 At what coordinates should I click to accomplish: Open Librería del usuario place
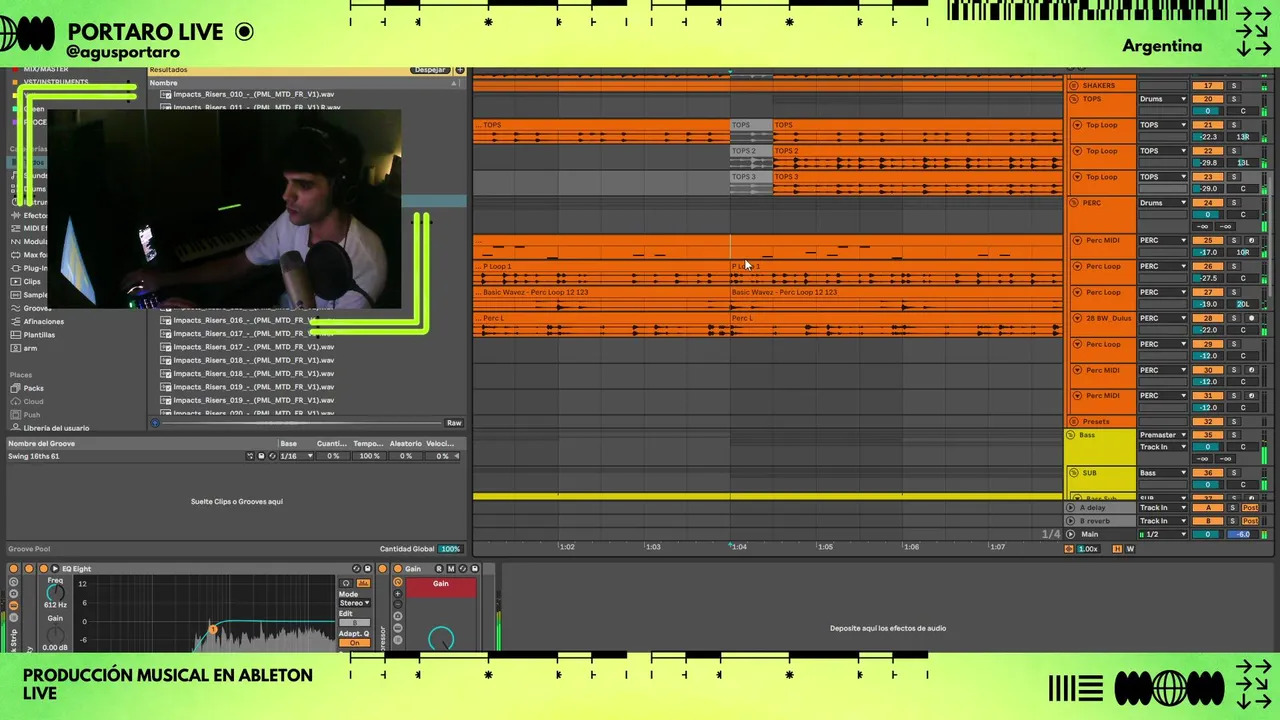tap(56, 428)
